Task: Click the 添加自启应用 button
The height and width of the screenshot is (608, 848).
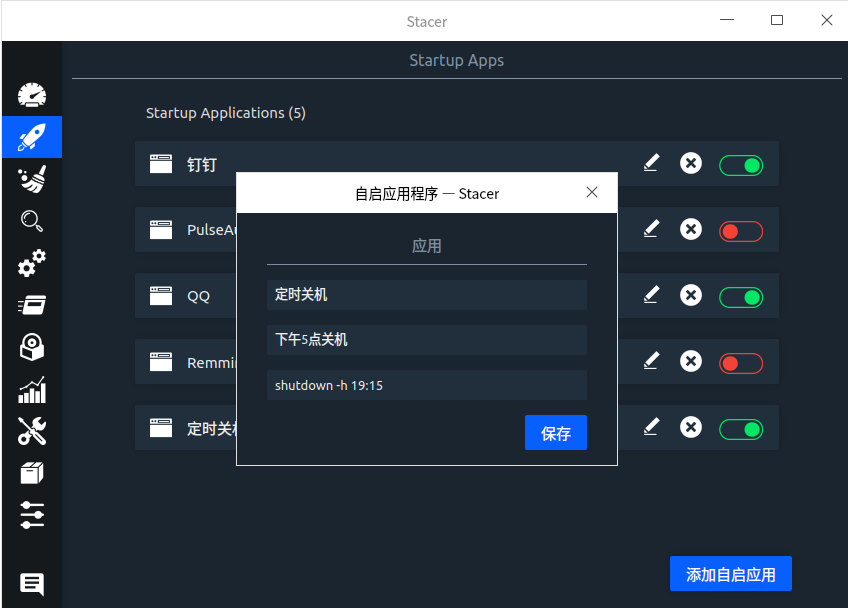Action: tap(731, 574)
